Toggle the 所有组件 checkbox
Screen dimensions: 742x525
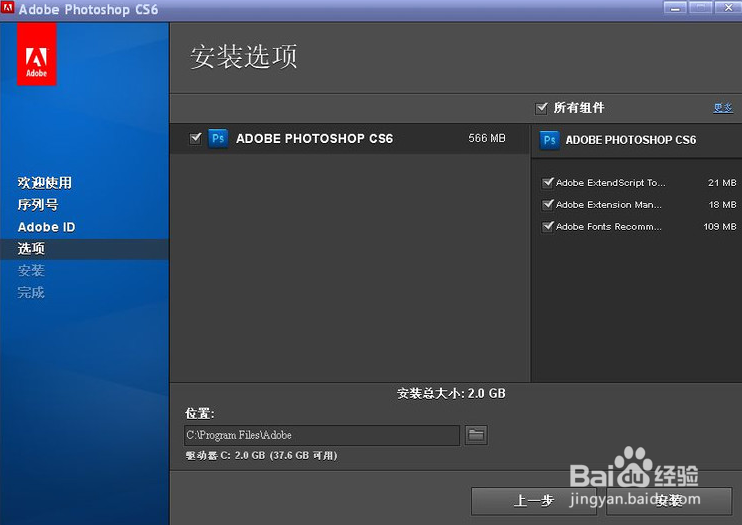click(541, 108)
